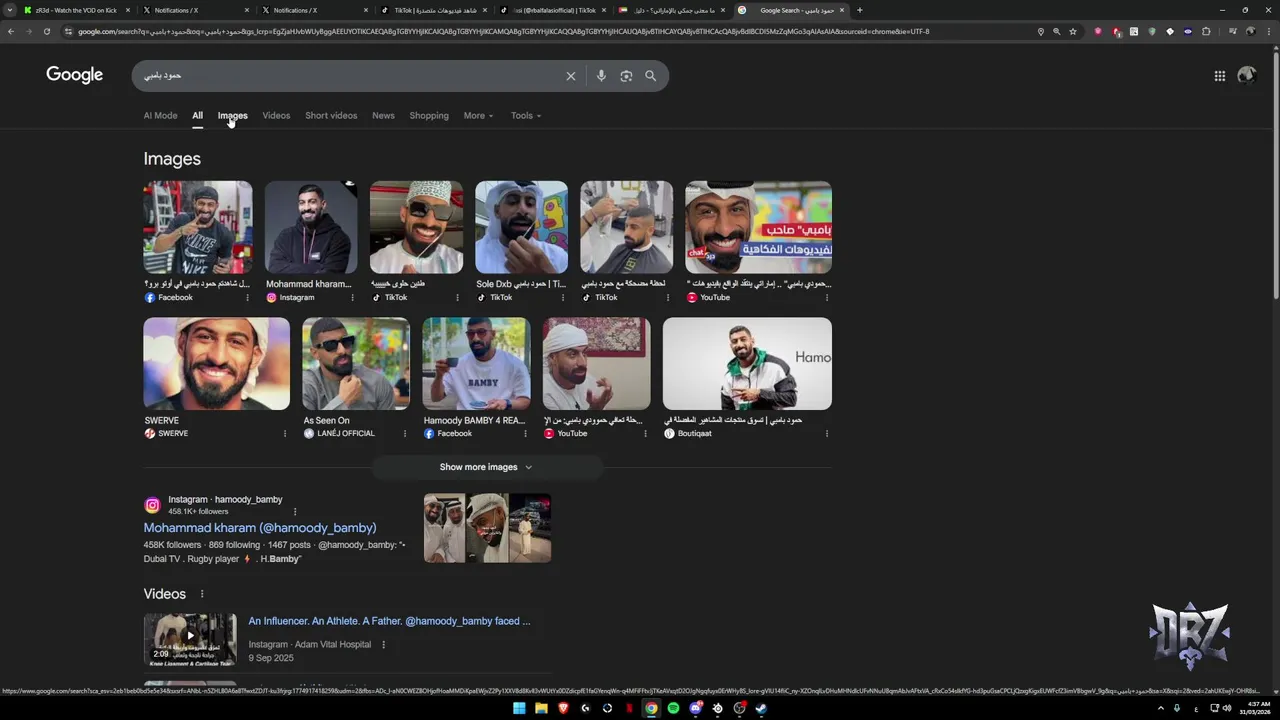This screenshot has width=1280, height=720.
Task: Switch to AI Mode tab
Action: tap(160, 115)
